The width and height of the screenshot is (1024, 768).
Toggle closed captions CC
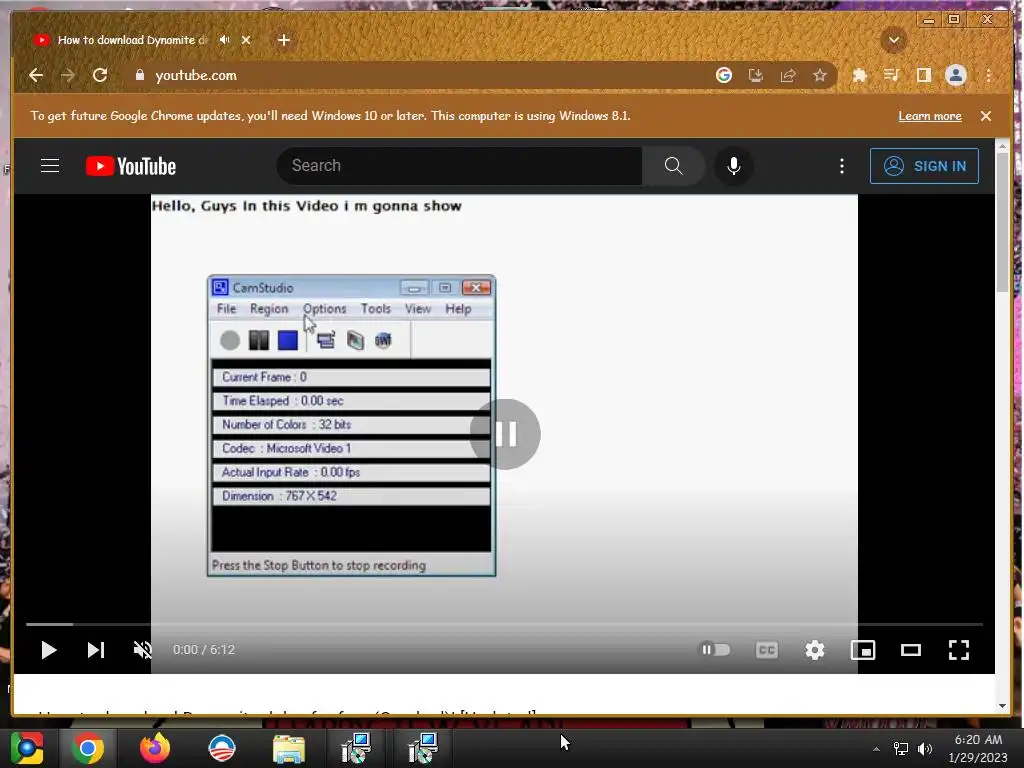click(x=766, y=650)
